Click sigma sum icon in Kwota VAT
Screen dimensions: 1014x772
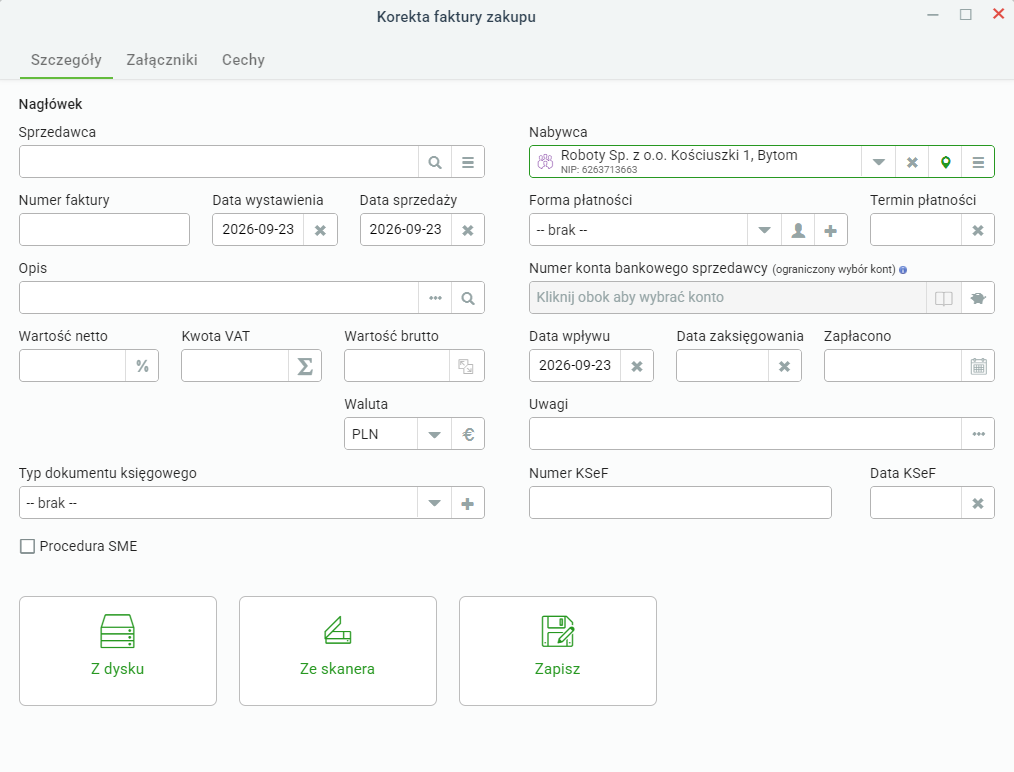[x=305, y=366]
